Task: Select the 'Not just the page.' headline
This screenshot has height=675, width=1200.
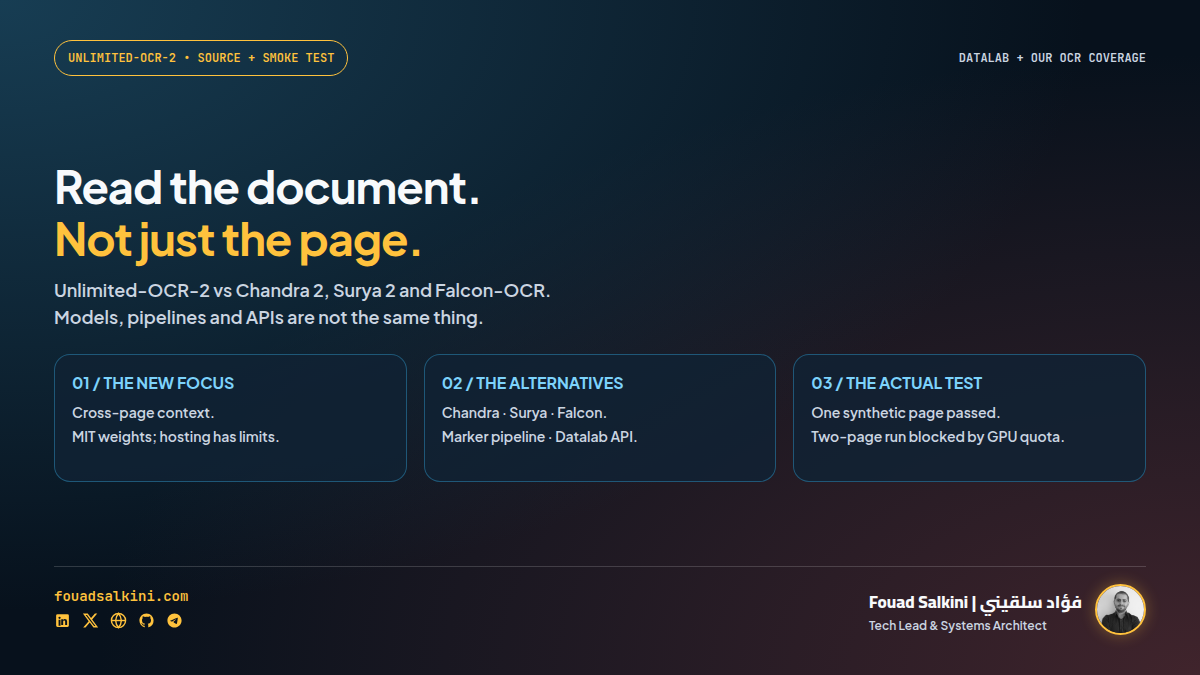Action: pos(238,240)
